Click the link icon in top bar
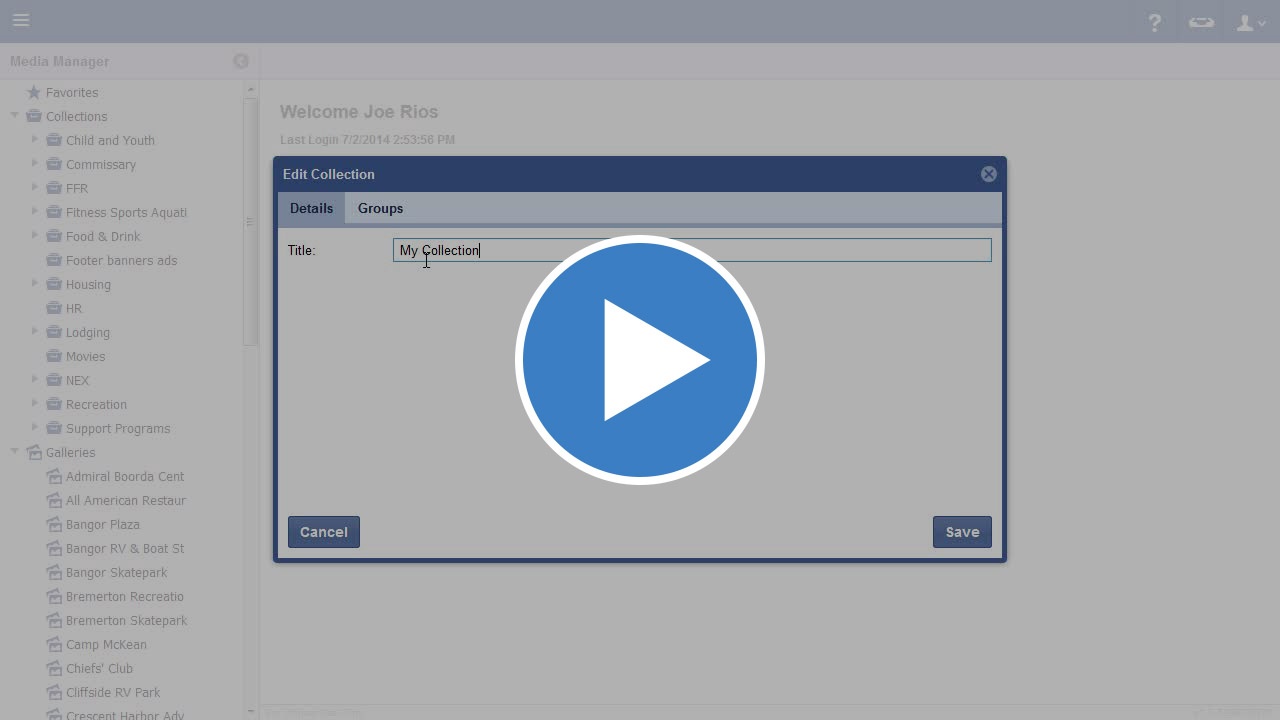 coord(1201,22)
